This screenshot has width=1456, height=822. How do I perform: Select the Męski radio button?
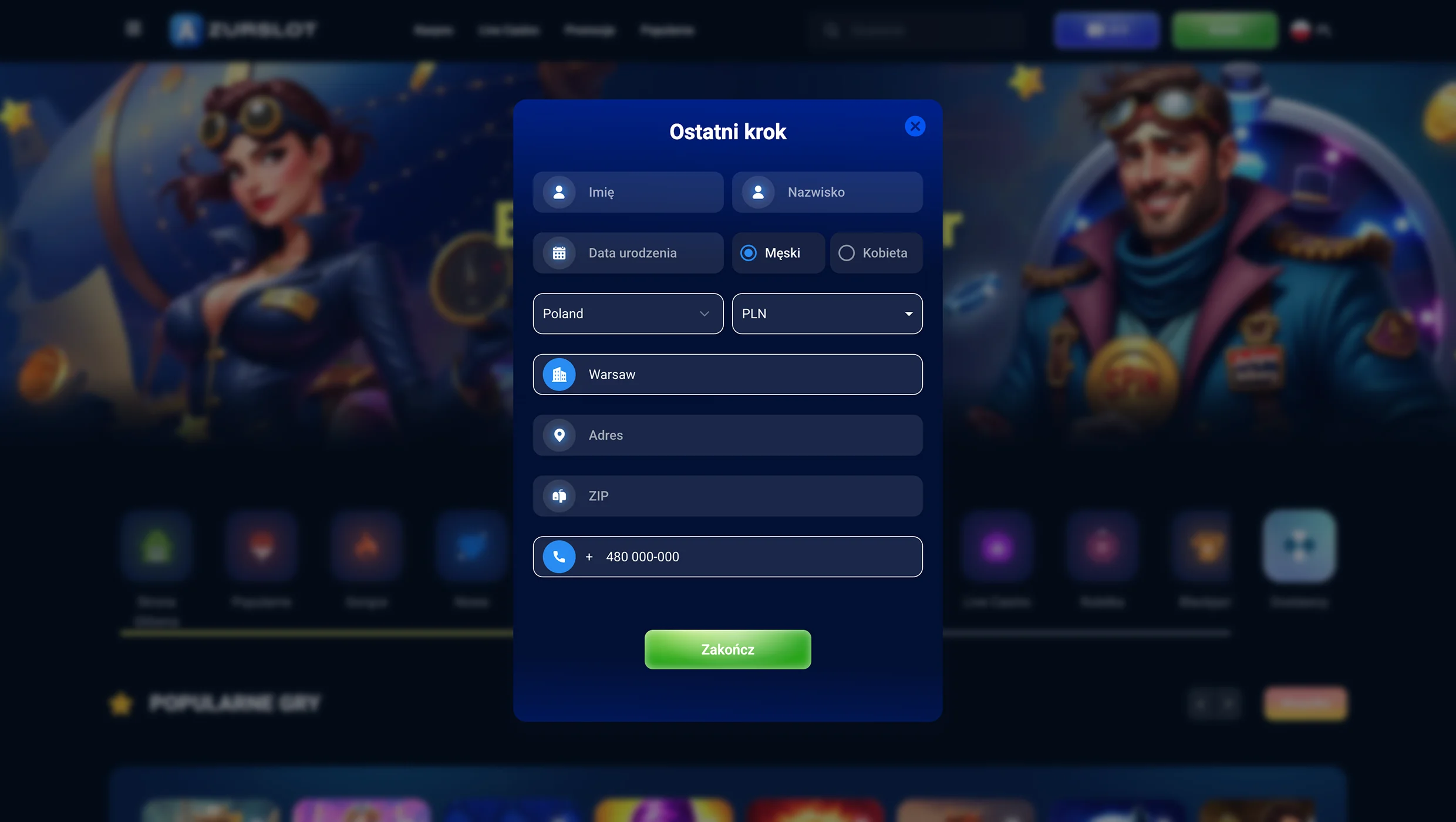(x=749, y=253)
